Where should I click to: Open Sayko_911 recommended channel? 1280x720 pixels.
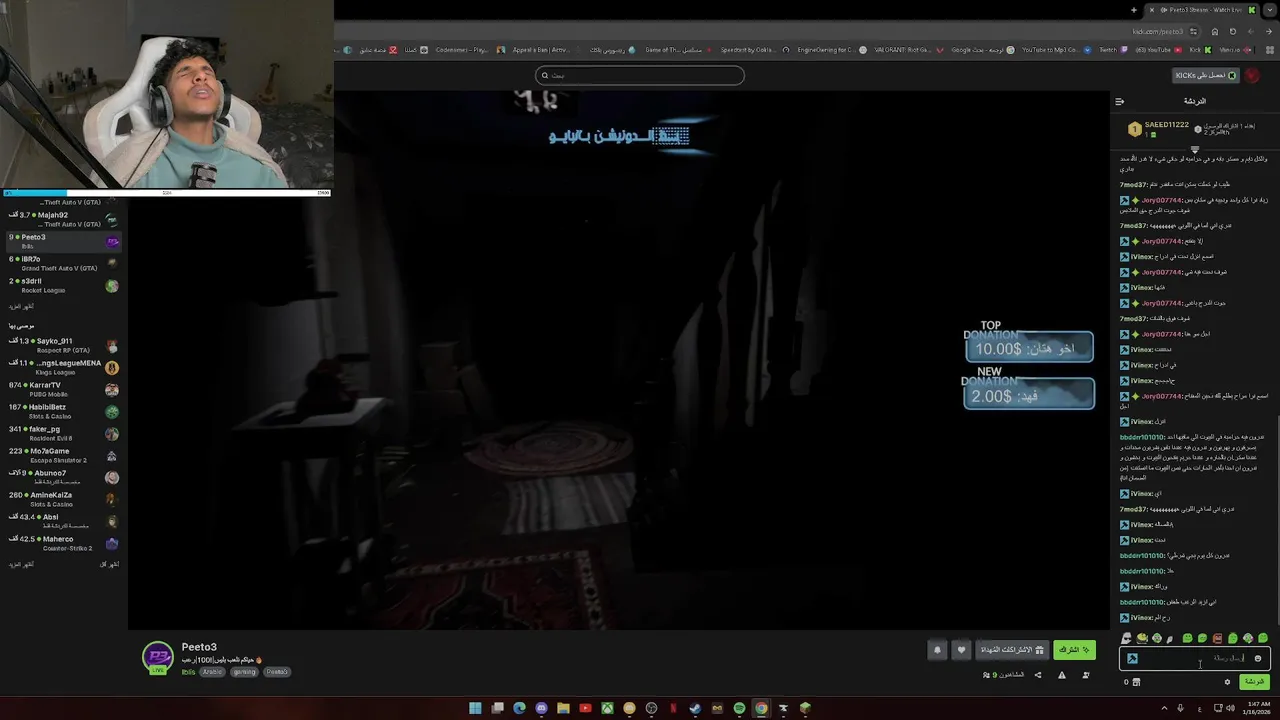(x=64, y=345)
